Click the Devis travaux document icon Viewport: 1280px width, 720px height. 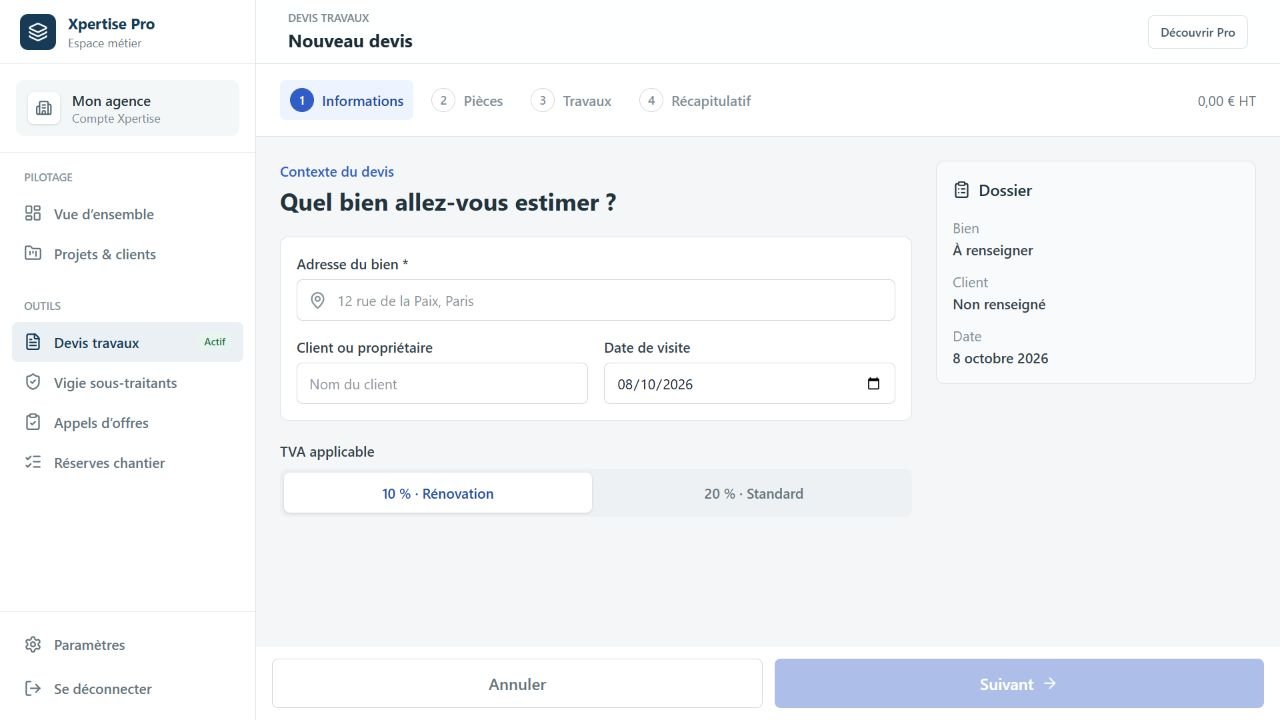(x=33, y=342)
